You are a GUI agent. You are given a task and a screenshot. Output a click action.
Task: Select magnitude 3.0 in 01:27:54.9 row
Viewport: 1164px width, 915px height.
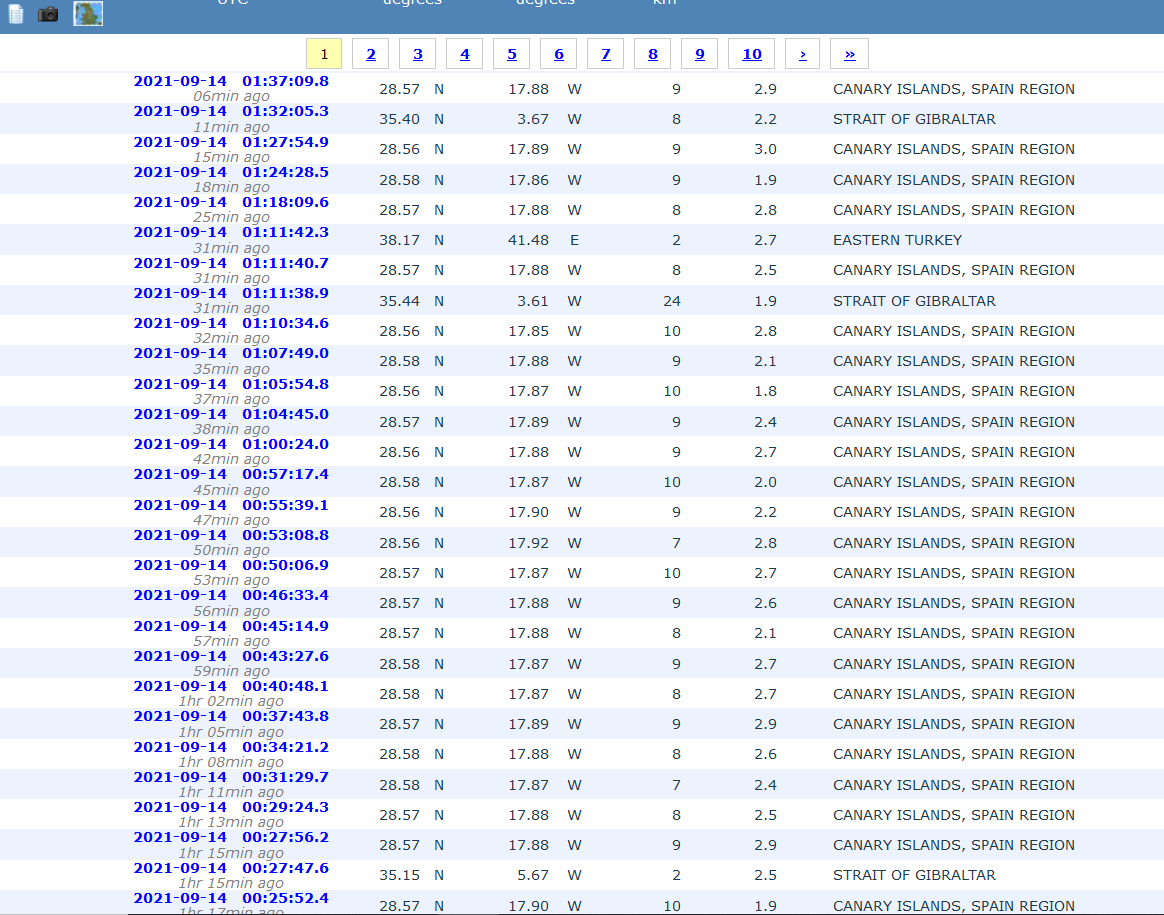tap(765, 149)
